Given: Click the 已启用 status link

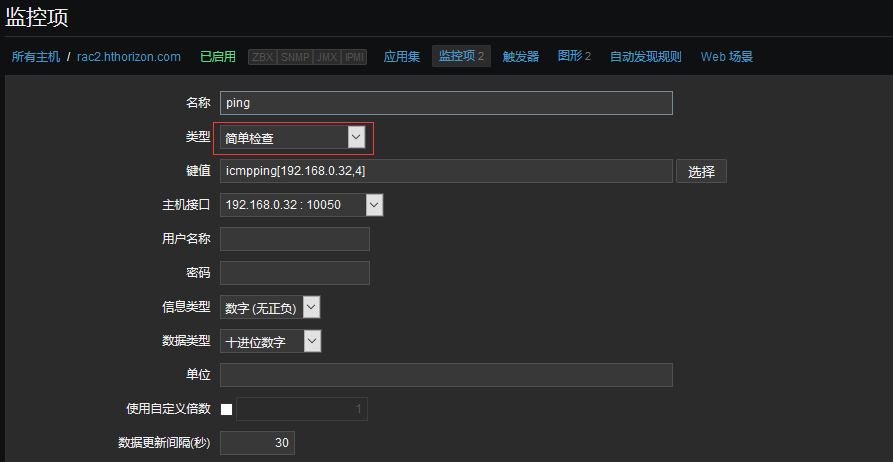Looking at the screenshot, I should tap(218, 57).
